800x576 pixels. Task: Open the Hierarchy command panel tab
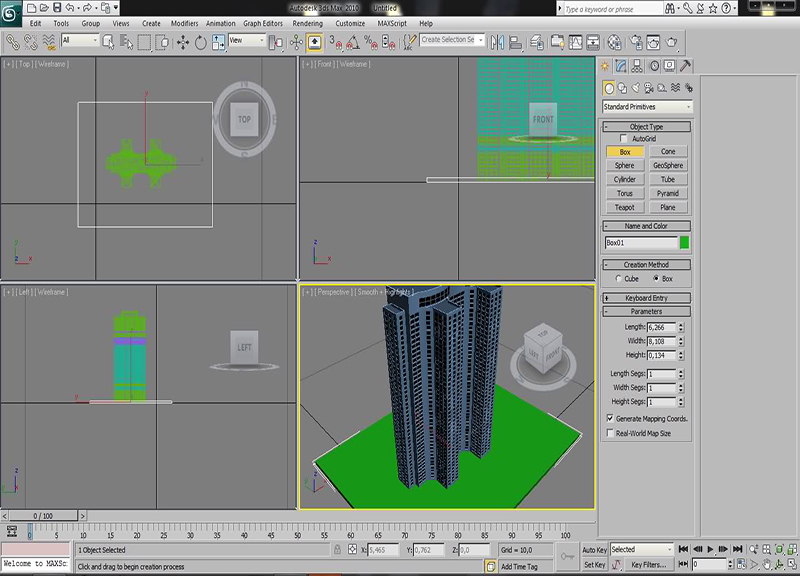638,66
